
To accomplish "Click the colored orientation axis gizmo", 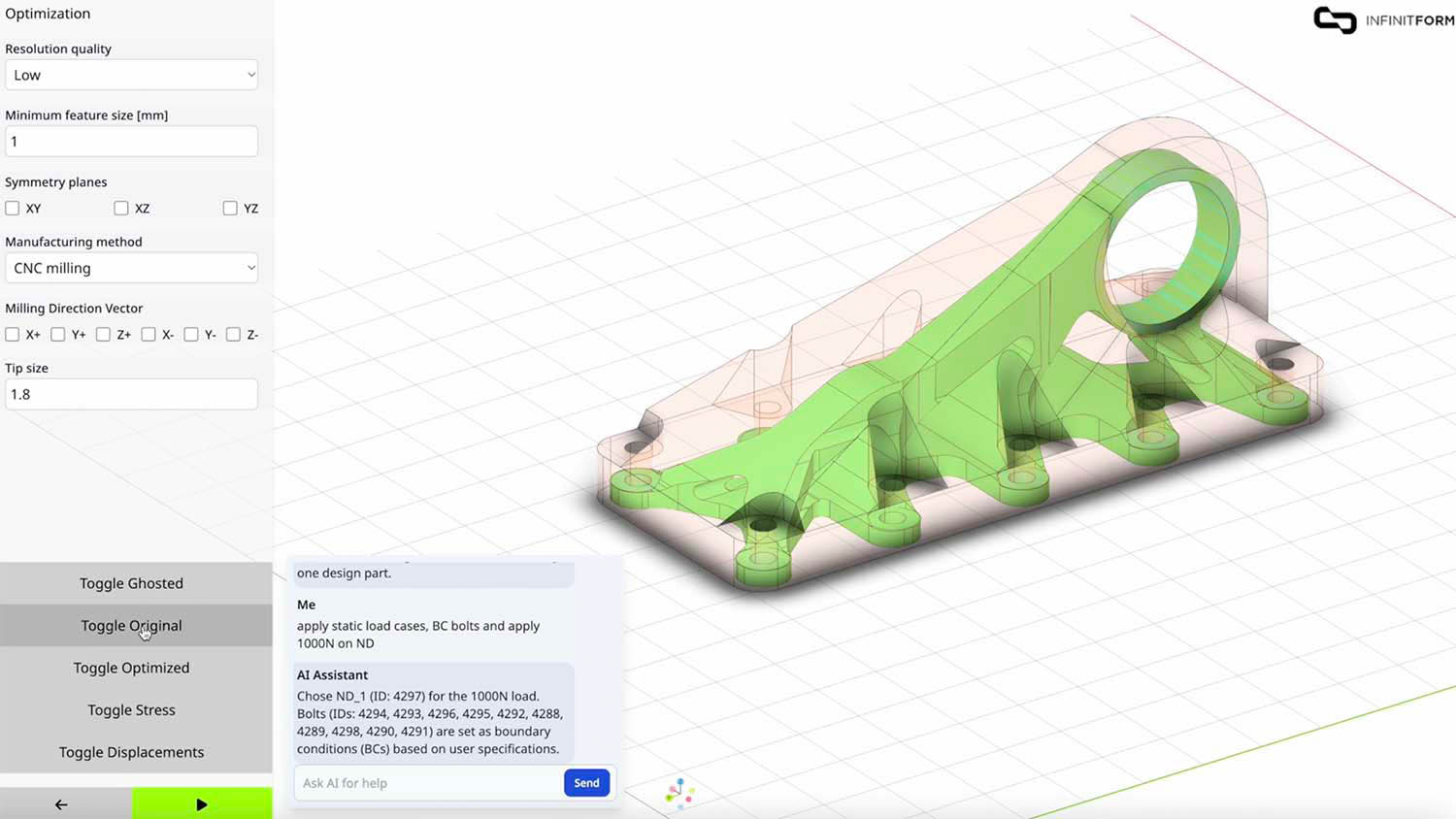I will [x=678, y=793].
